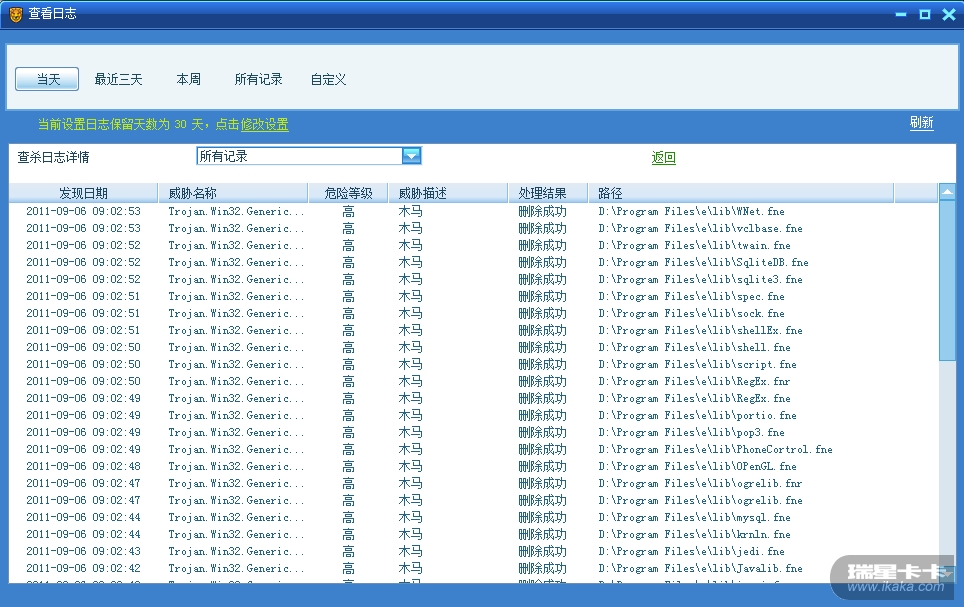Open the 本周 tab
The width and height of the screenshot is (964, 607).
189,79
